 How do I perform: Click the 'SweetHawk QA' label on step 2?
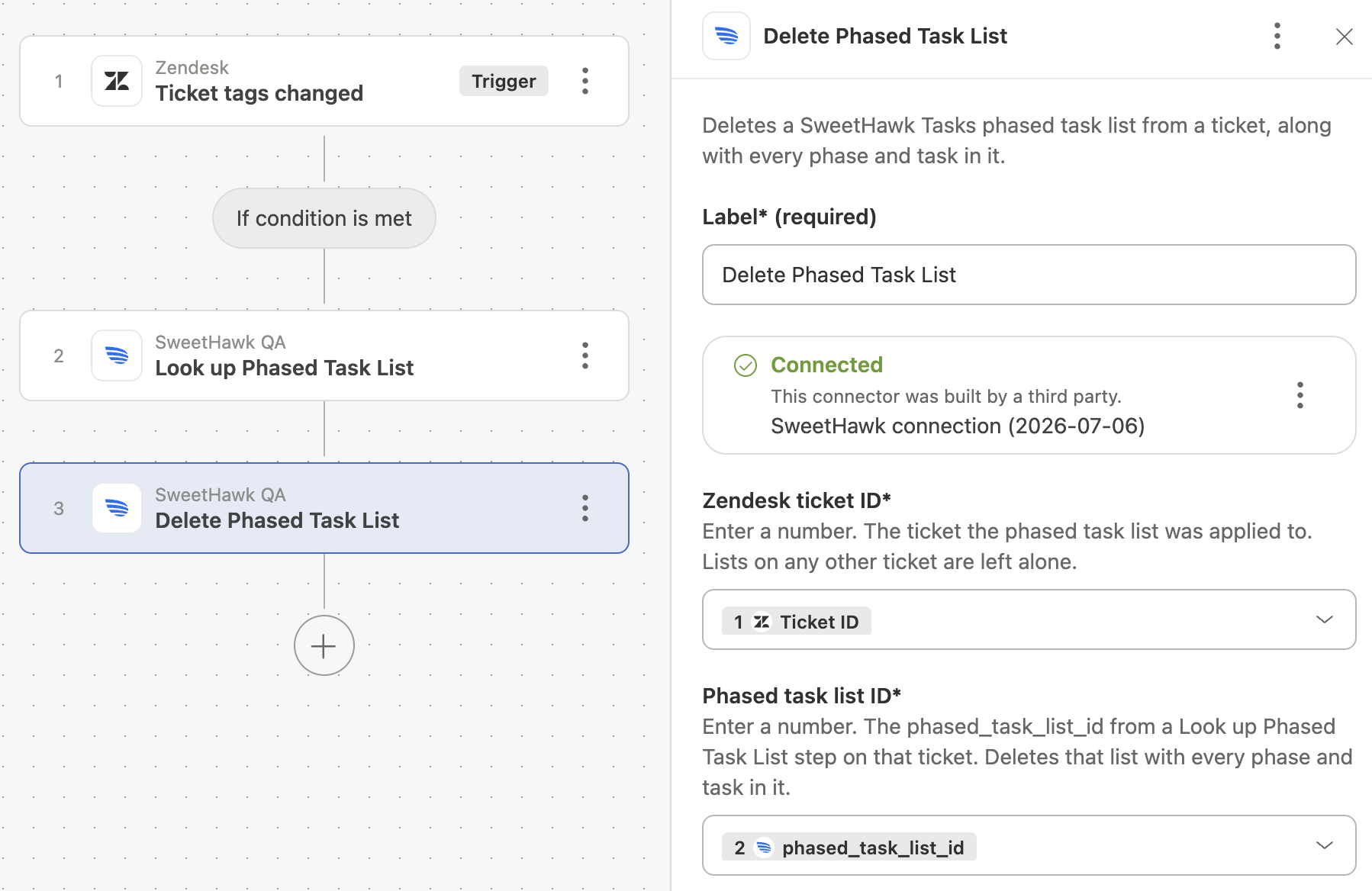(x=221, y=343)
